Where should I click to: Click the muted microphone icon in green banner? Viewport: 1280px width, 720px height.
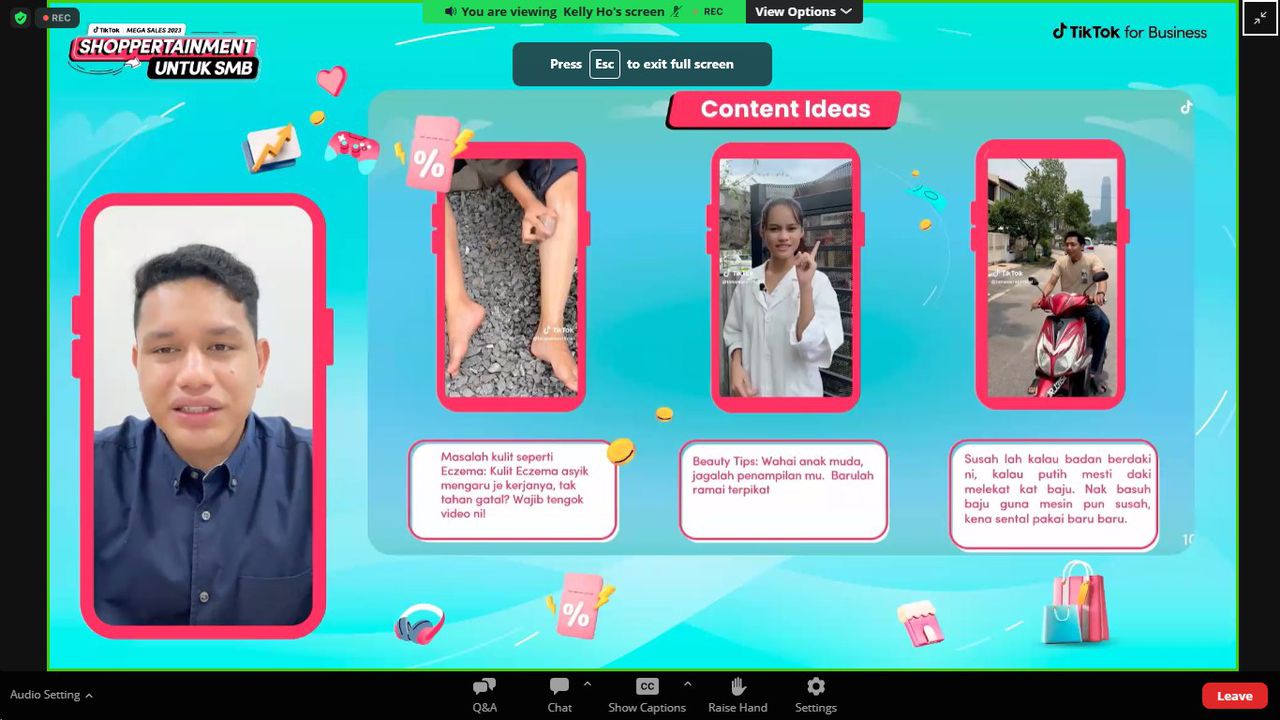point(677,12)
